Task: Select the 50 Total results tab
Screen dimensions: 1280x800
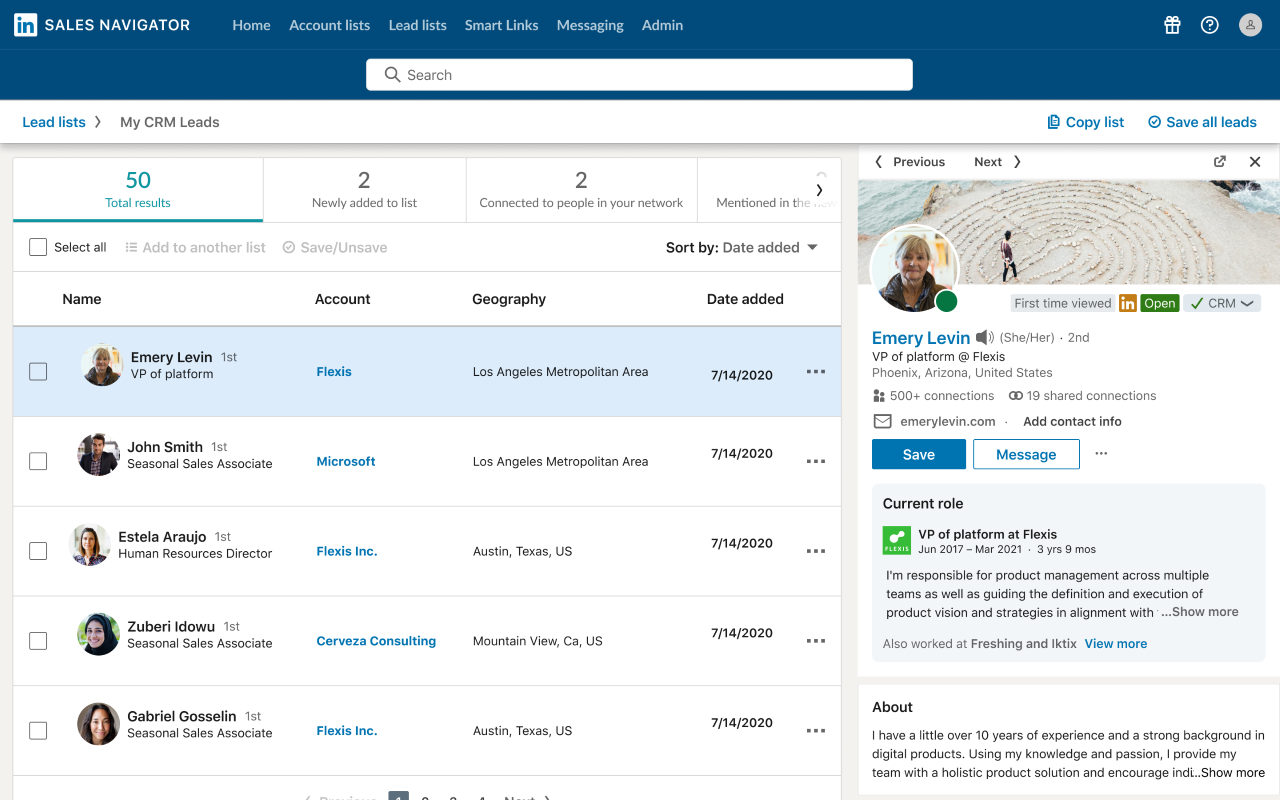Action: (x=138, y=190)
